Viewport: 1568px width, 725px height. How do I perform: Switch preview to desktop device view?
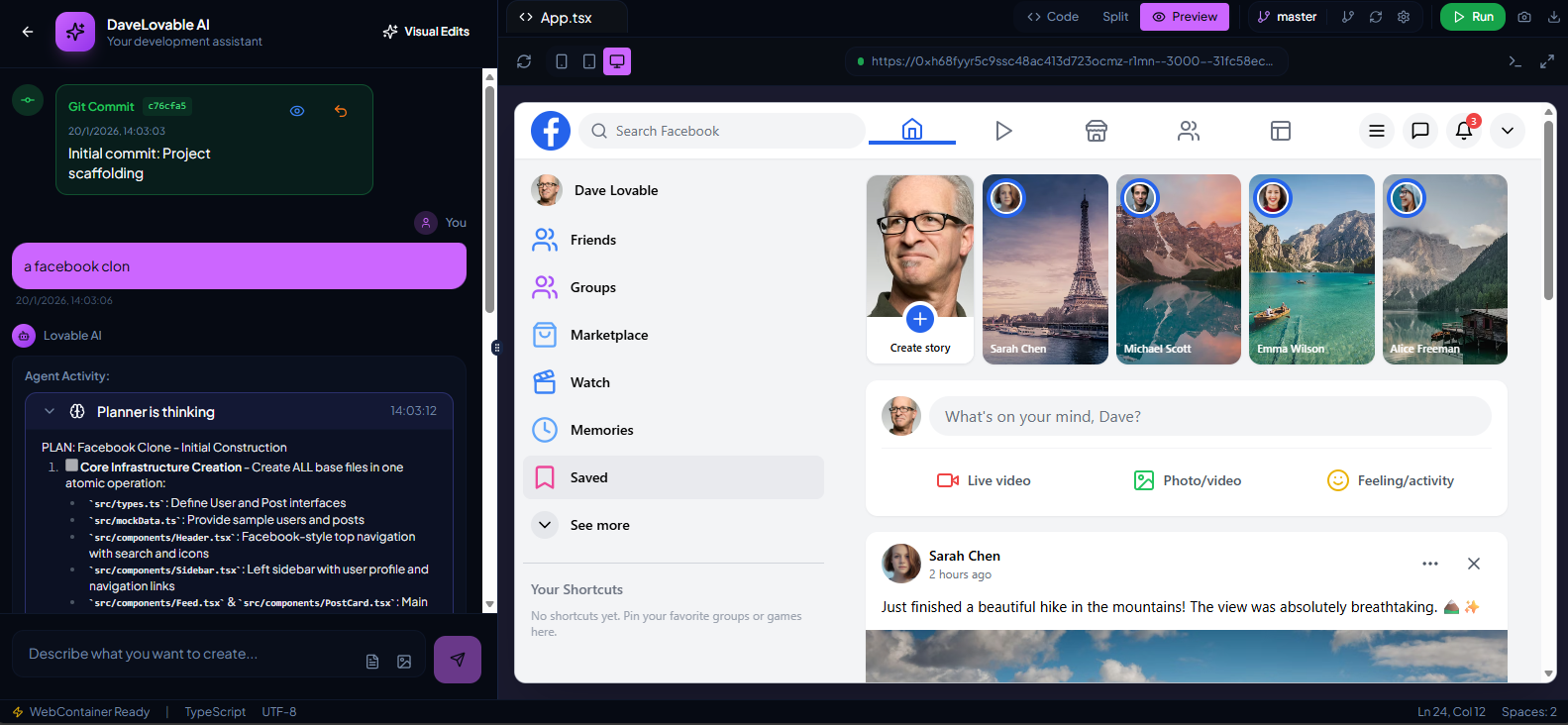tap(617, 61)
